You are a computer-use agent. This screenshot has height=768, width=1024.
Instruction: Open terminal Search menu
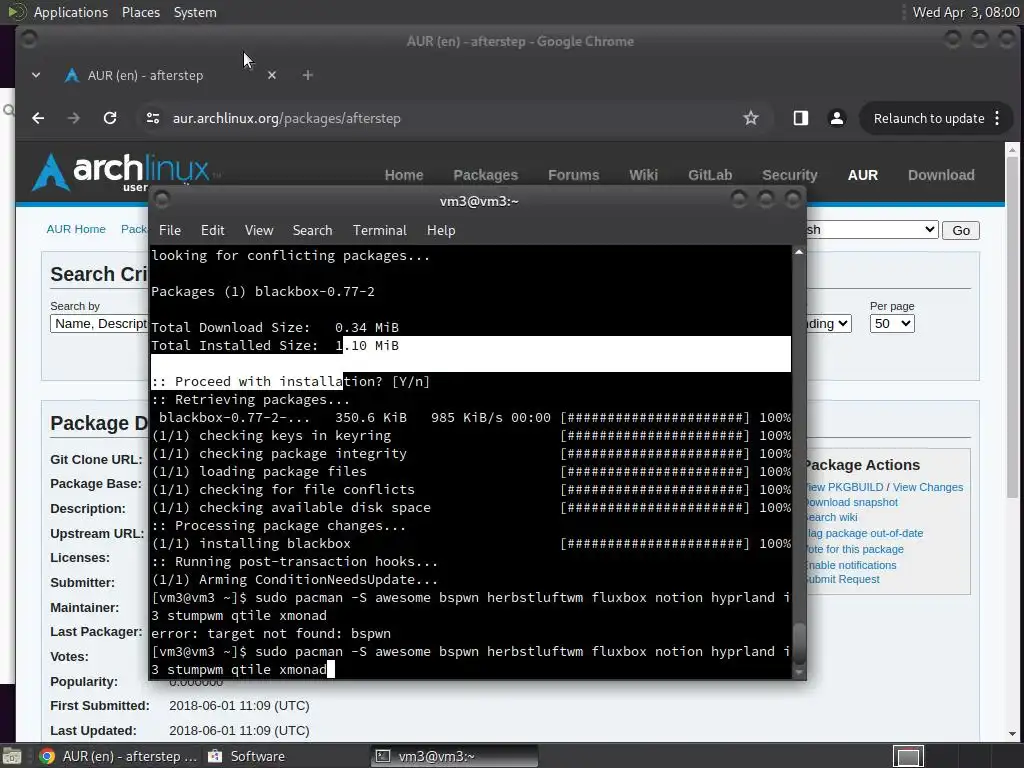tap(312, 230)
